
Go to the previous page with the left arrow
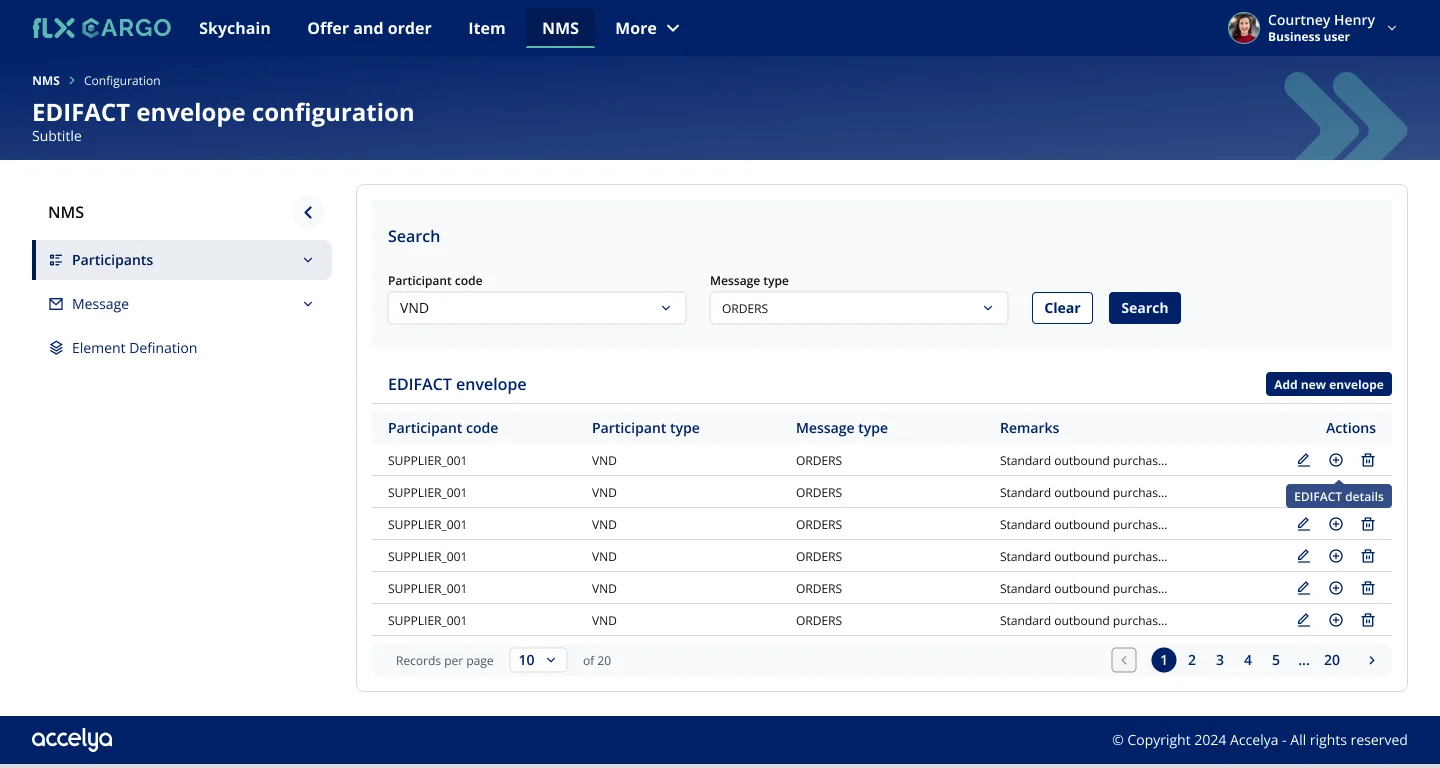pos(1124,660)
